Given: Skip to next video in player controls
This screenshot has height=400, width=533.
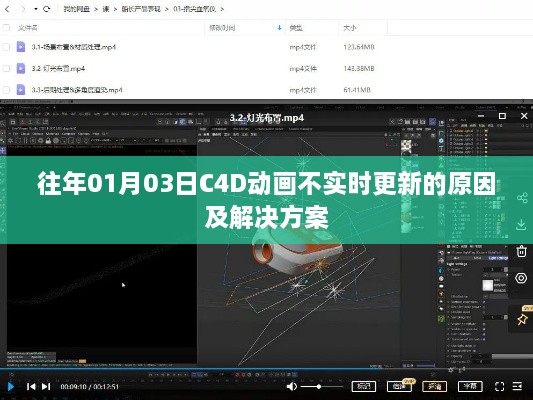Looking at the screenshot, I should pos(46,387).
